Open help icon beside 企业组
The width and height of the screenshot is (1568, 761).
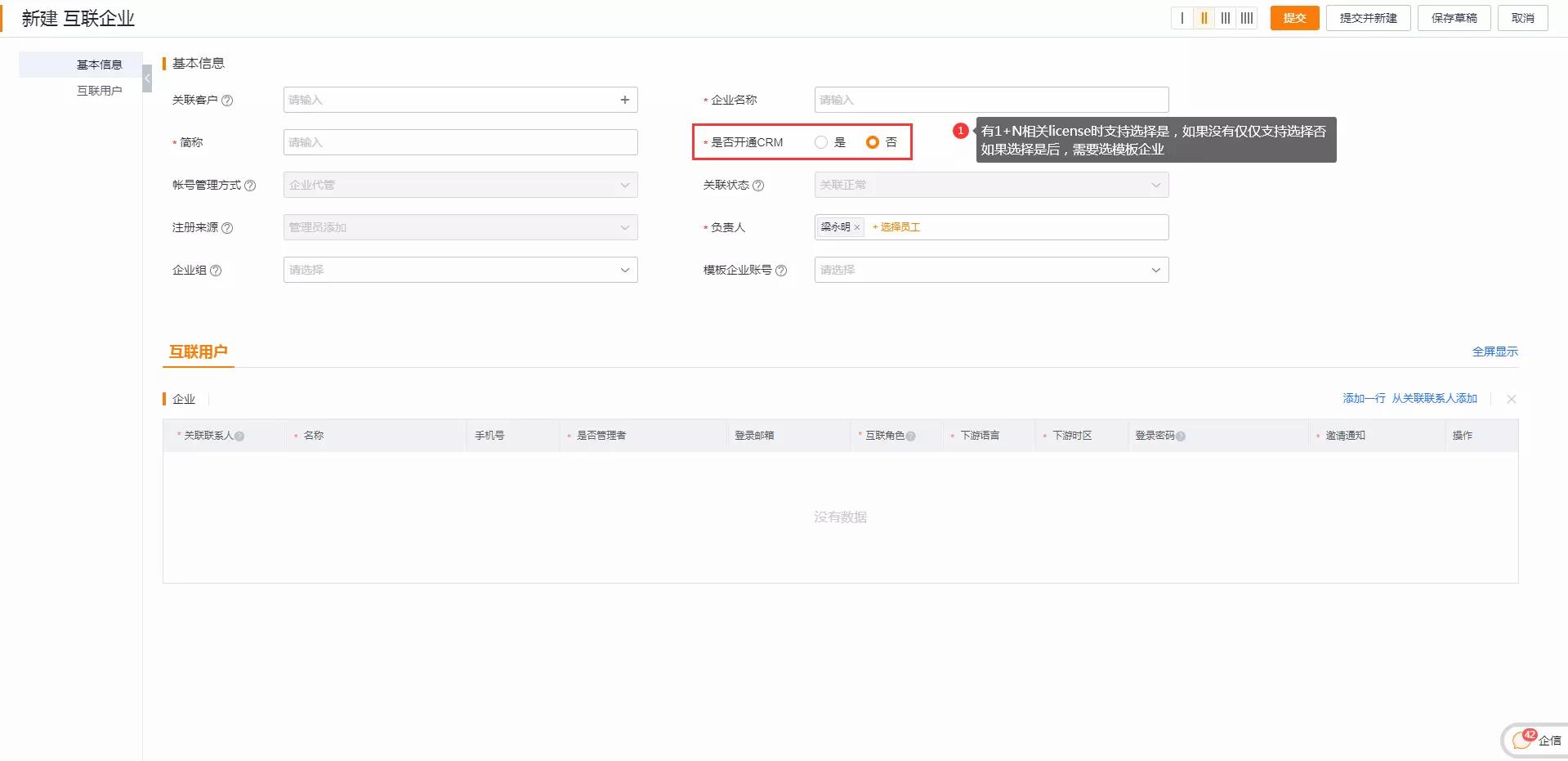(216, 271)
